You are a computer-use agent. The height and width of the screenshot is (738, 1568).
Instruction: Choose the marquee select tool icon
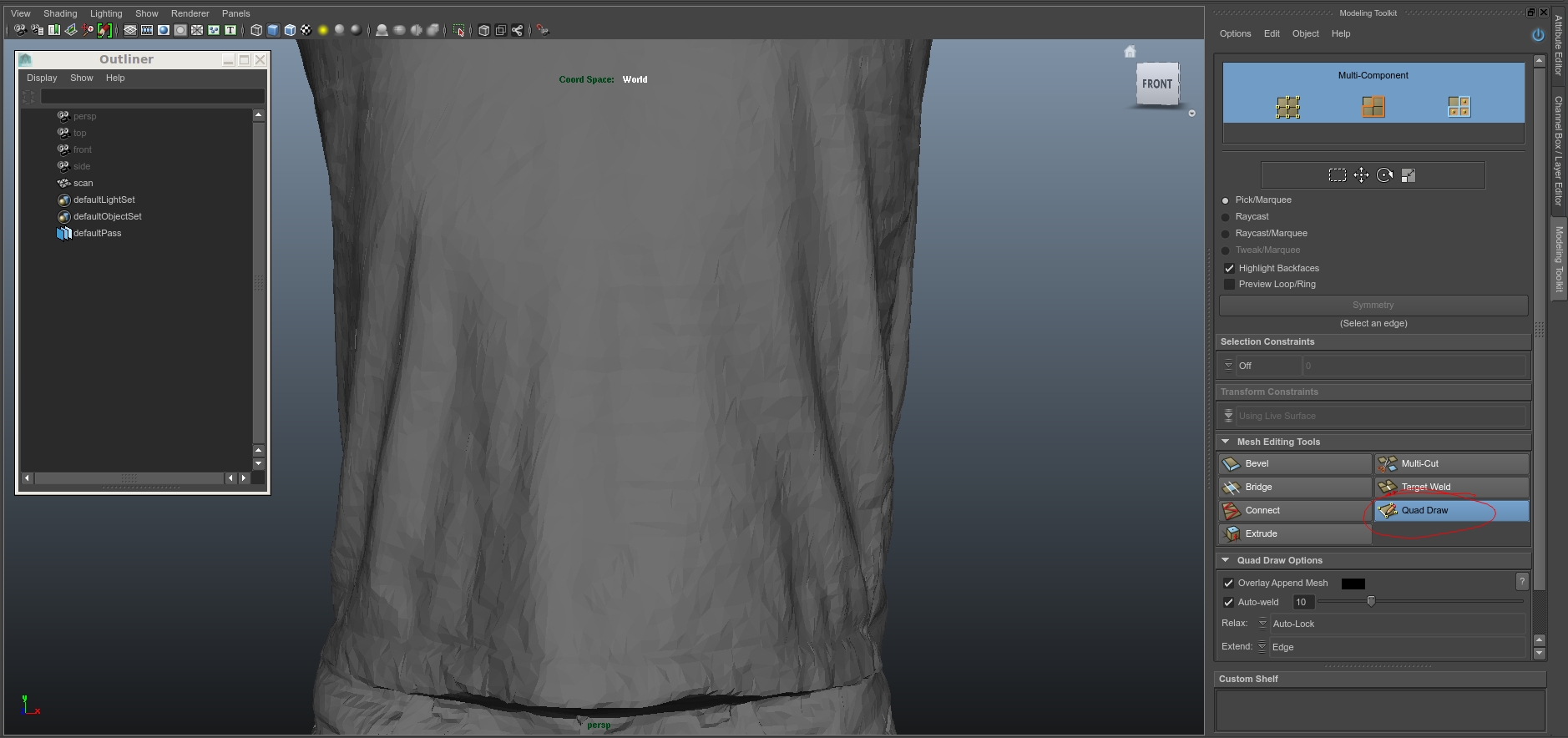[1338, 175]
